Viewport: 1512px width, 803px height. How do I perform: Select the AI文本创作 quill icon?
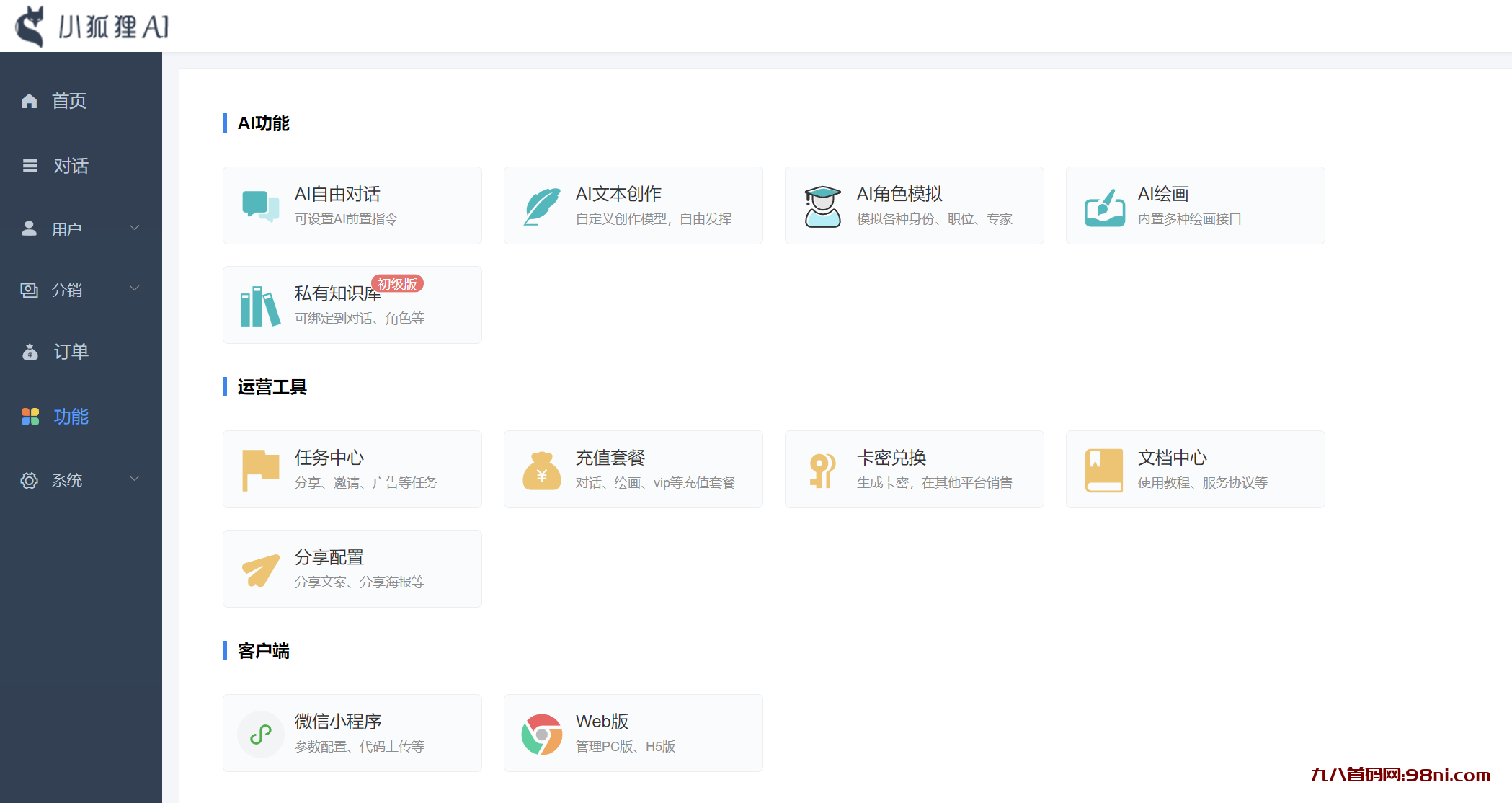point(541,205)
